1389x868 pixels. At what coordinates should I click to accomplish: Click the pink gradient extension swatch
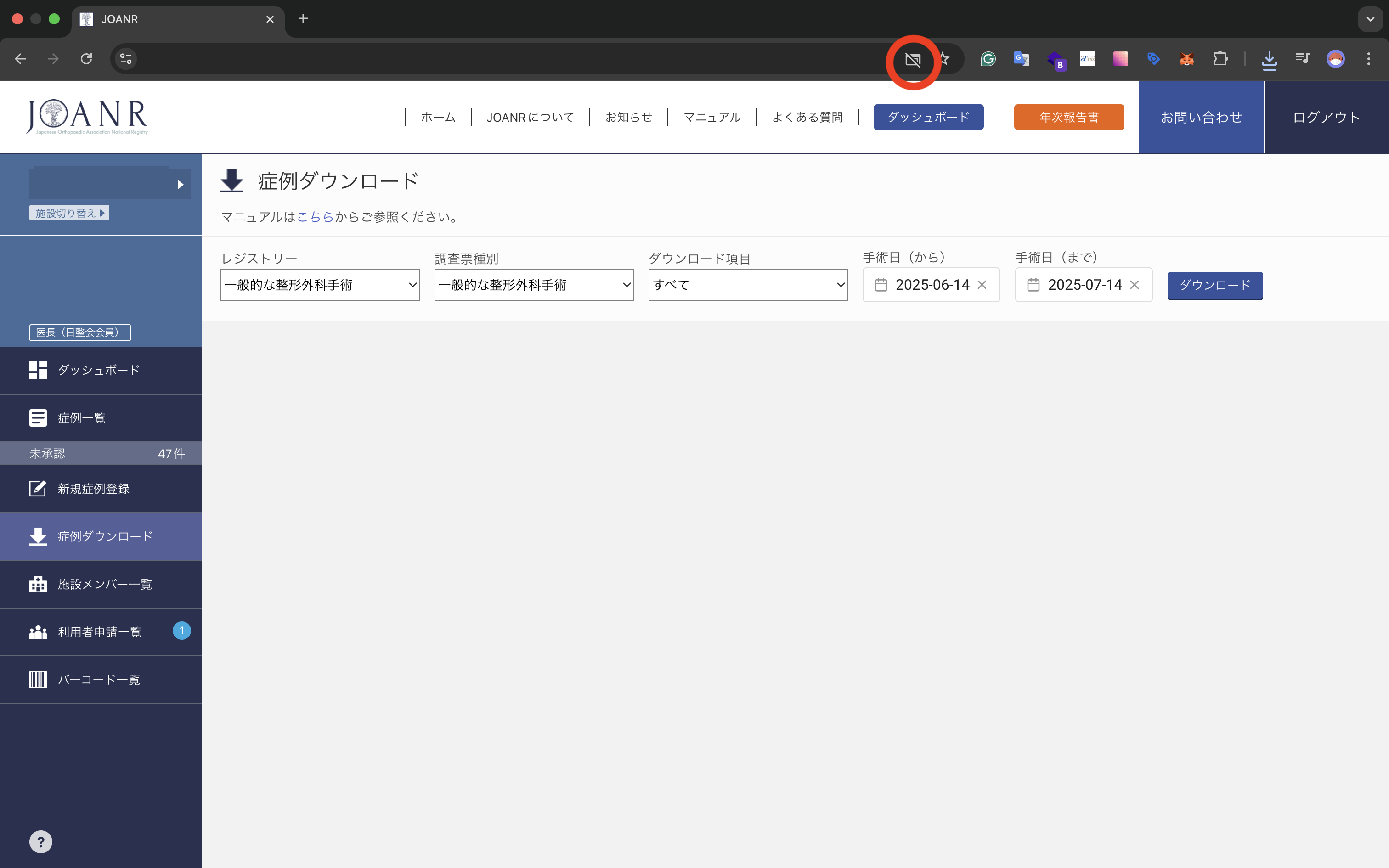1120,59
